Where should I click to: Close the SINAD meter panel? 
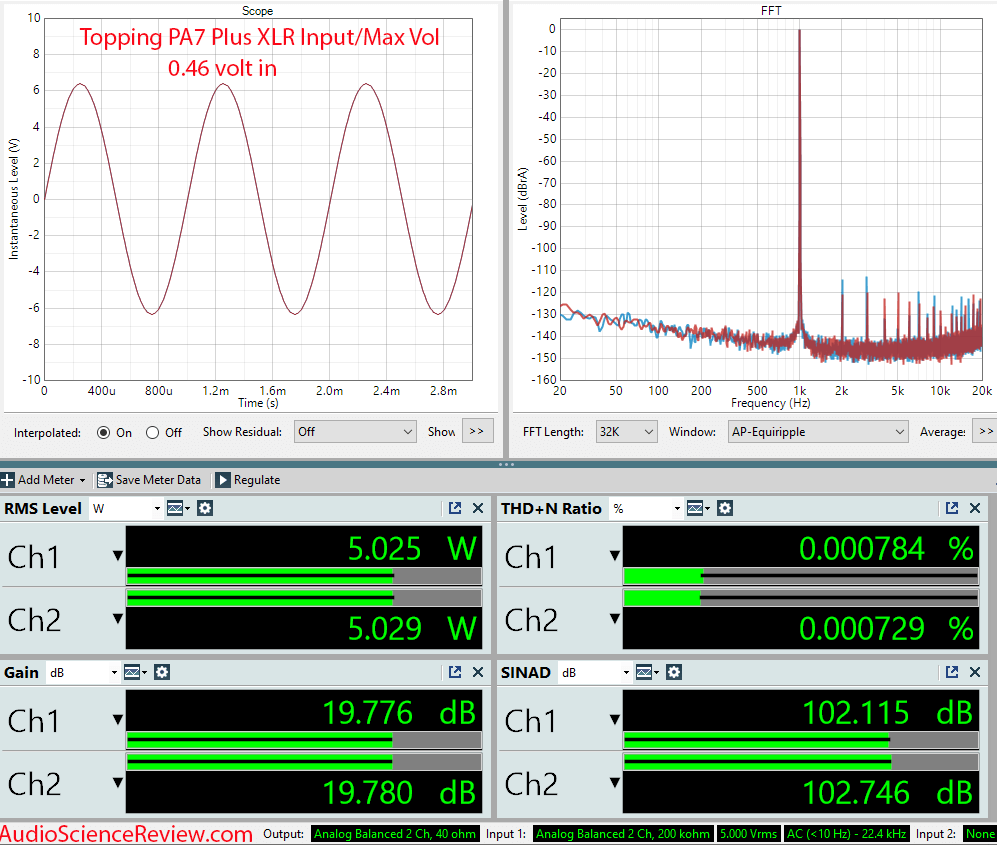click(x=975, y=672)
